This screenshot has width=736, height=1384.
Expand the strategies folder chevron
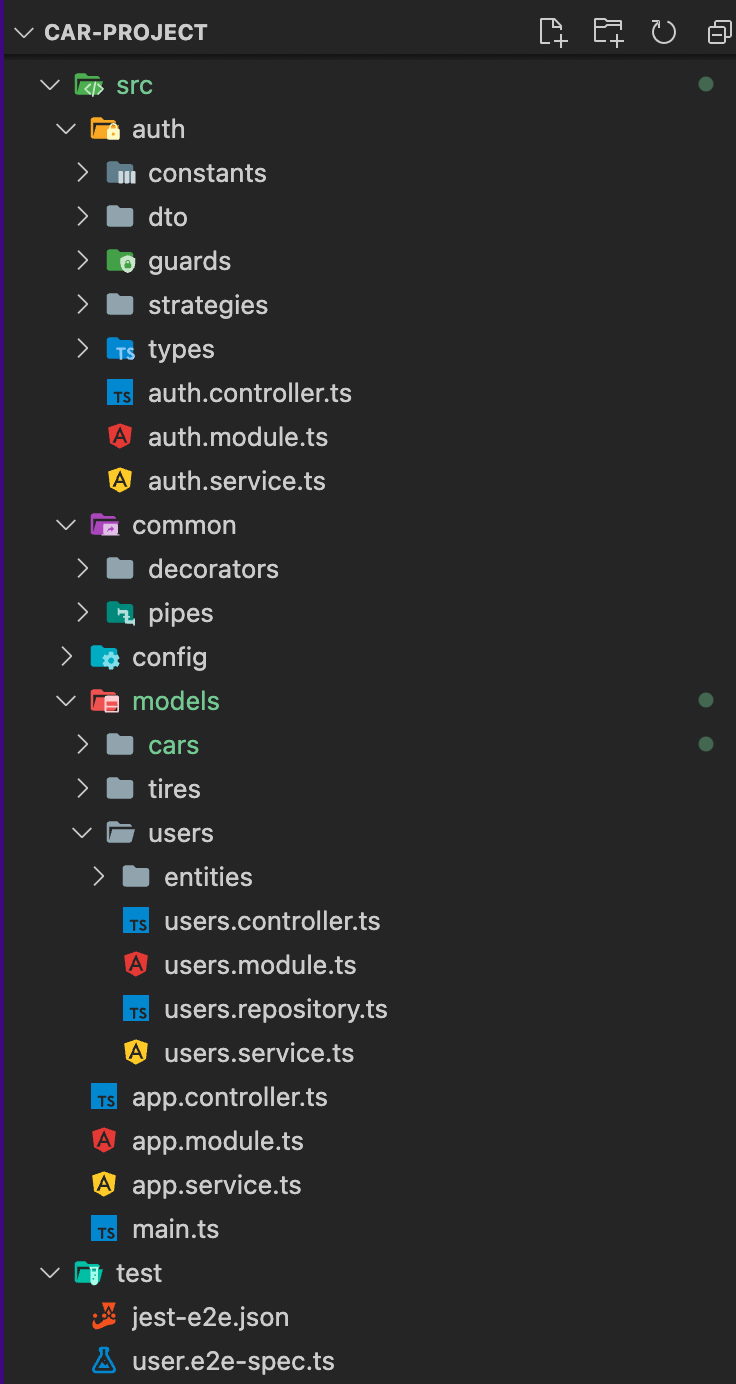click(x=82, y=305)
